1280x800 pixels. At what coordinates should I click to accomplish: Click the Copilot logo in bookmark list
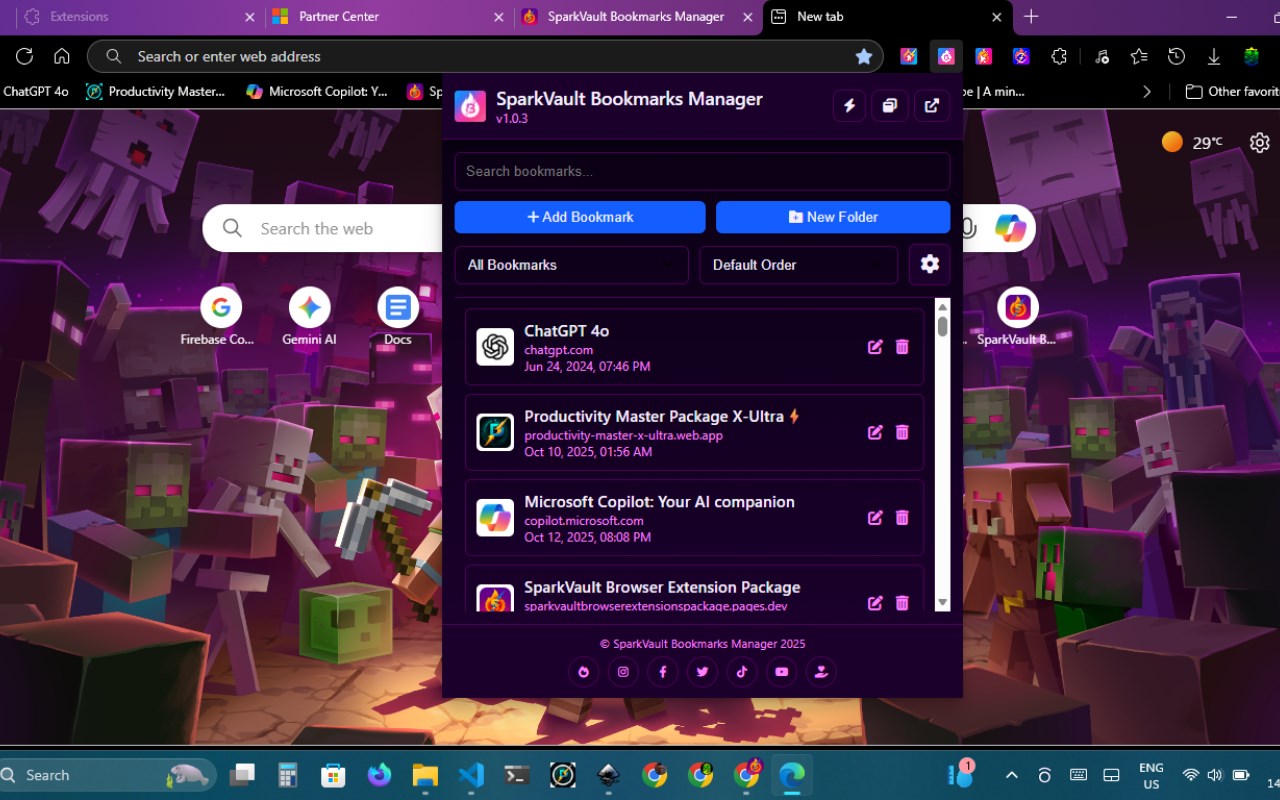tap(495, 517)
